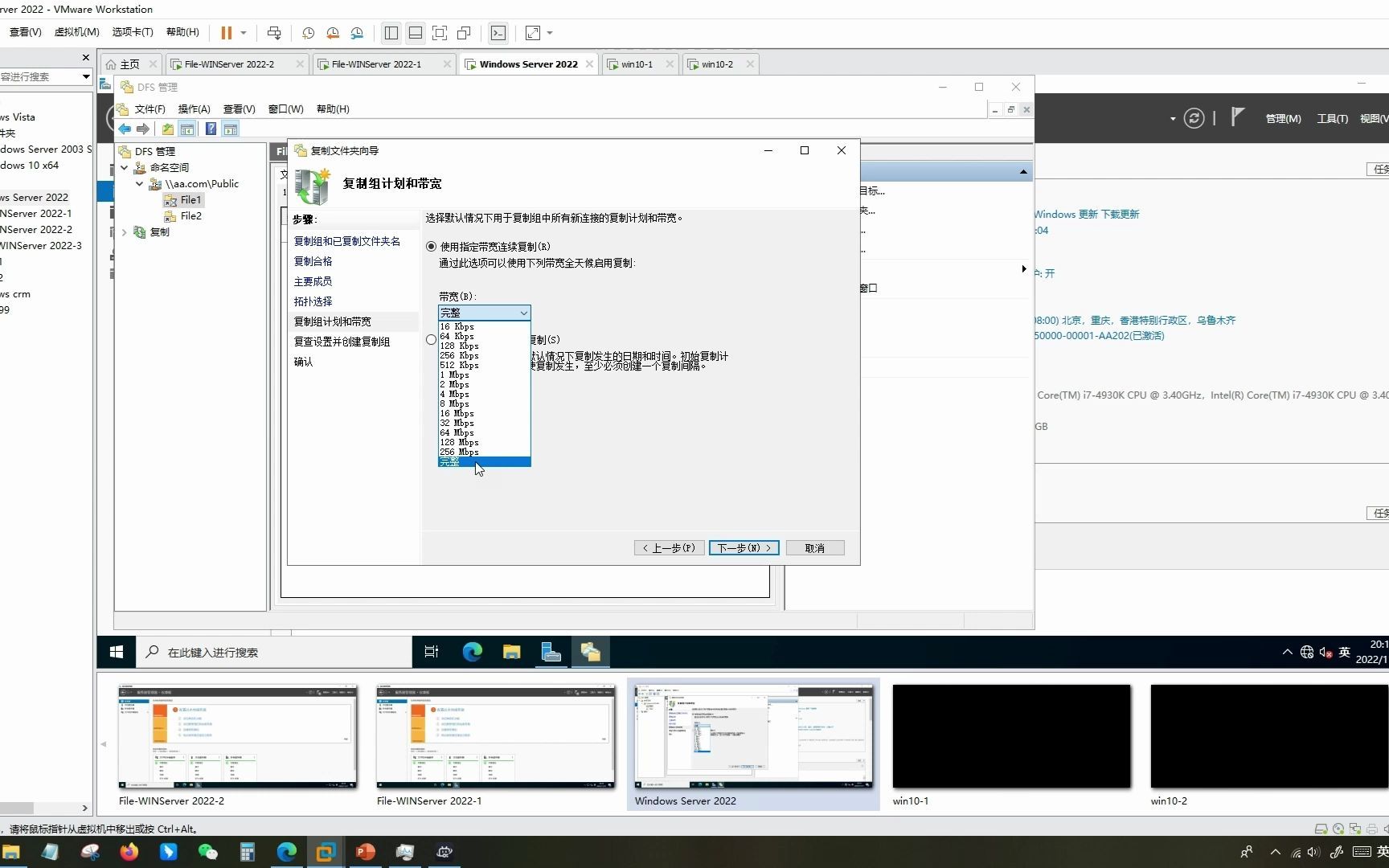Enter full screen mode in VMware

point(440,33)
